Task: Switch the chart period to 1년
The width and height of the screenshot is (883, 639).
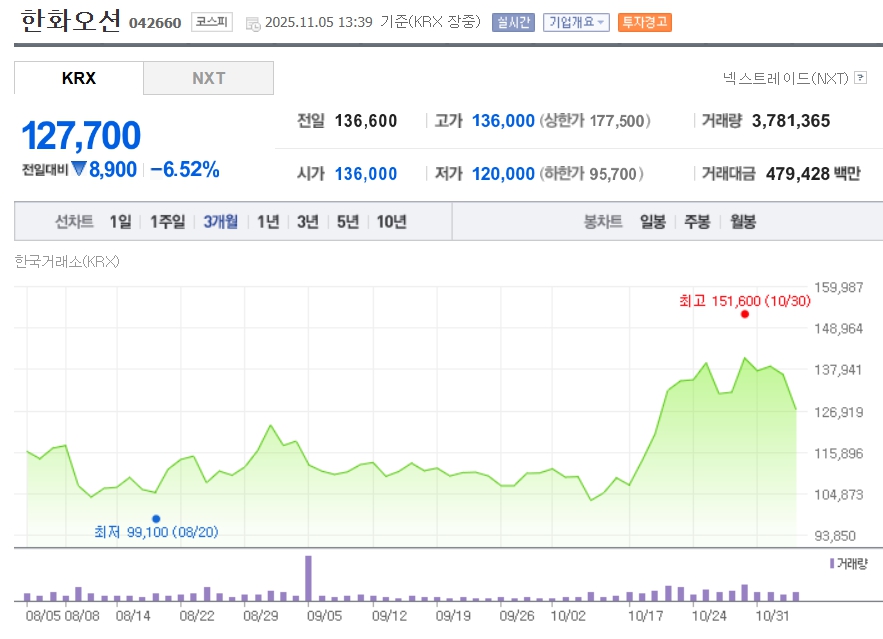Action: click(x=268, y=222)
